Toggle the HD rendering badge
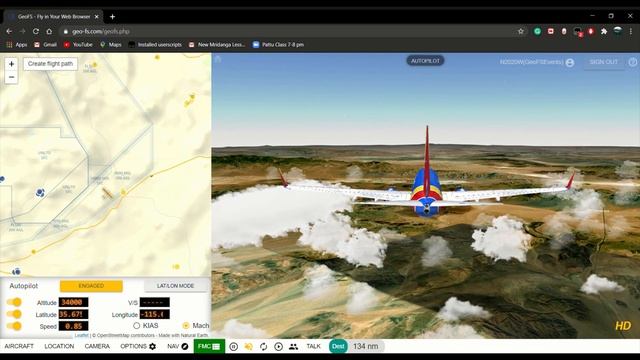This screenshot has width=640, height=360. (623, 326)
